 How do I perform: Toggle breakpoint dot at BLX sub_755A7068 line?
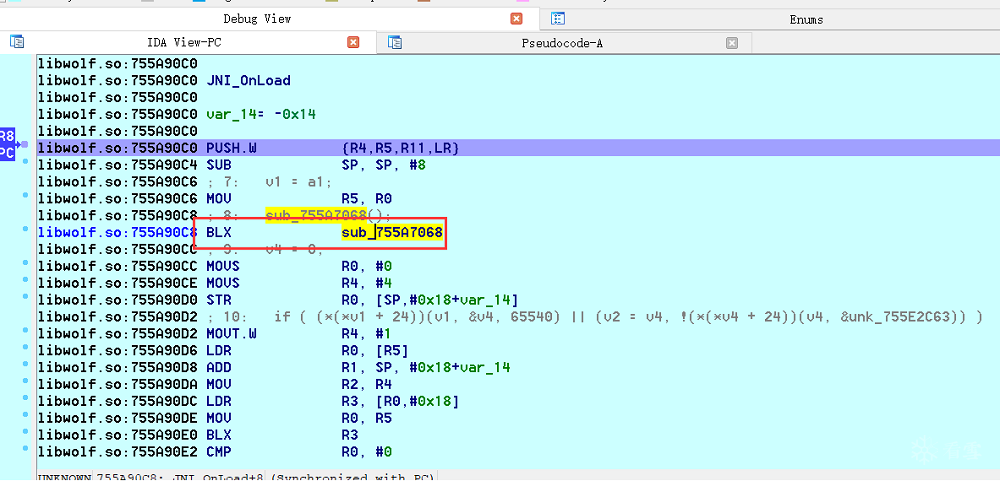pyautogui.click(x=25, y=228)
